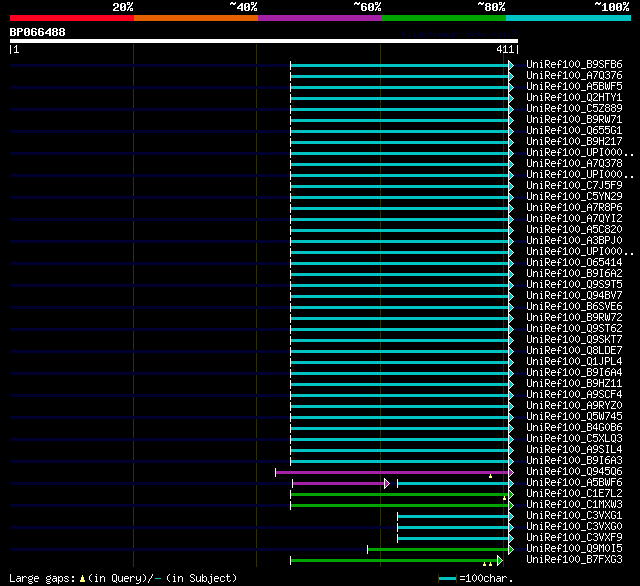Select the UniRef100_C1MXW3 label
This screenshot has width=640, height=586.
coord(574,505)
